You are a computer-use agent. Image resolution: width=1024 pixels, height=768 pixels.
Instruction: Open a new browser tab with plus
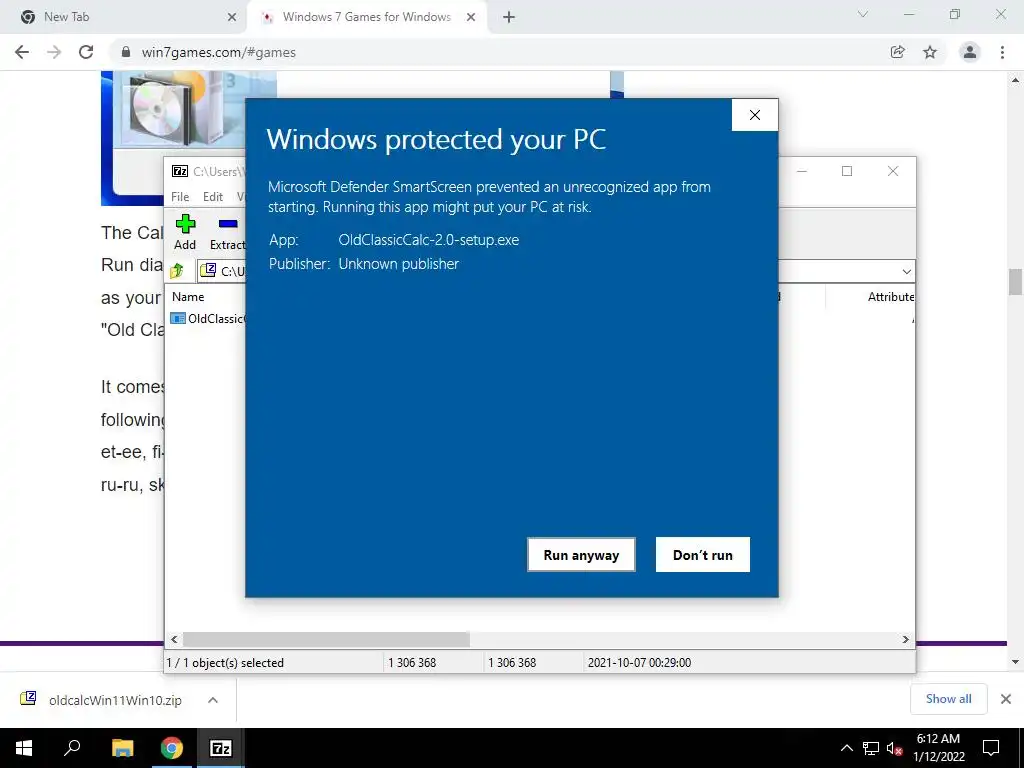[509, 17]
